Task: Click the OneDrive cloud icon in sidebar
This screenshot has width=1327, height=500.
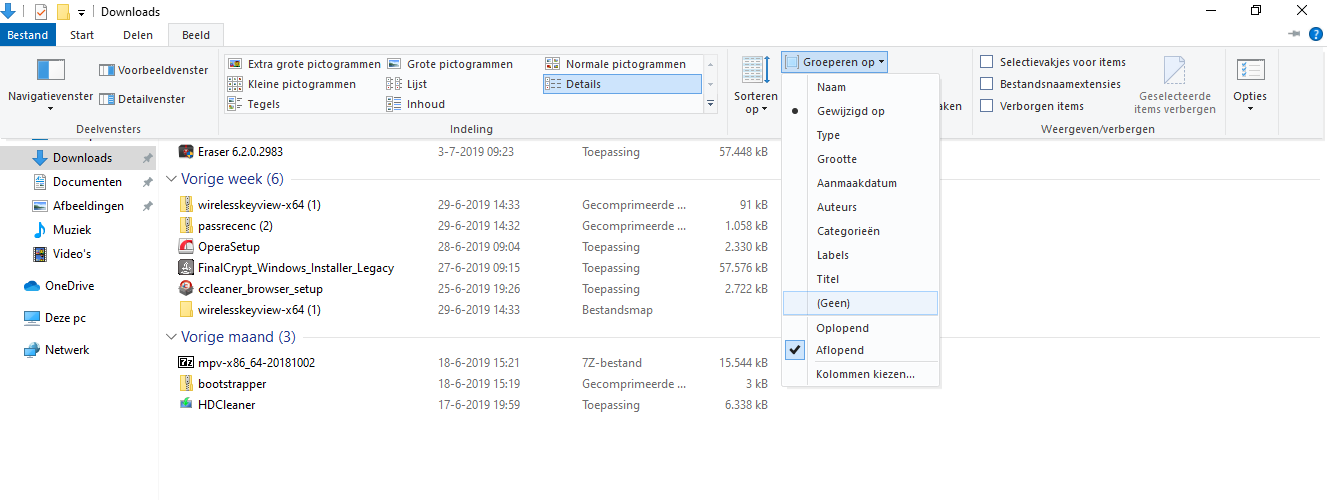Action: point(32,286)
